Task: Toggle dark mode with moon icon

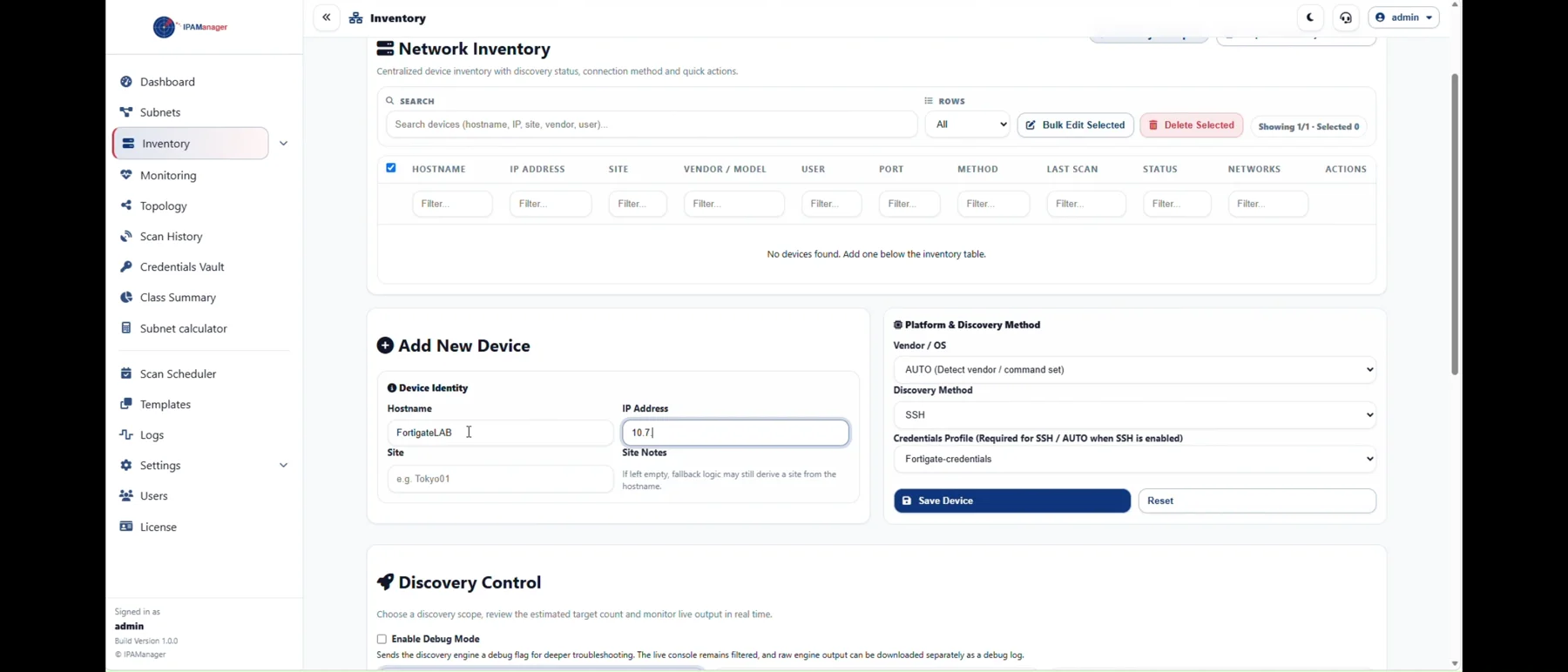Action: coord(1310,17)
